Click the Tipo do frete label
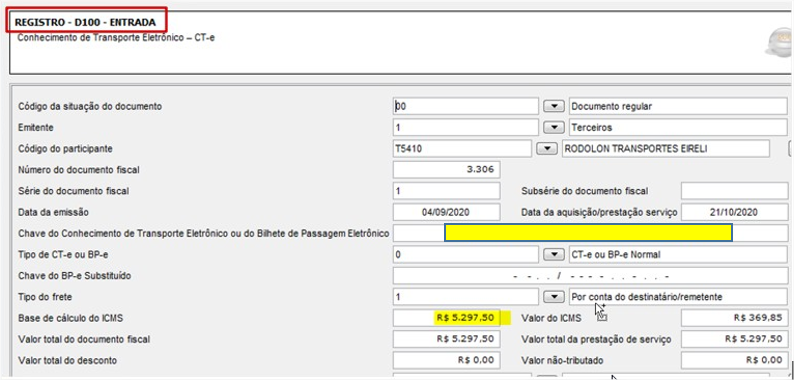 [x=45, y=297]
